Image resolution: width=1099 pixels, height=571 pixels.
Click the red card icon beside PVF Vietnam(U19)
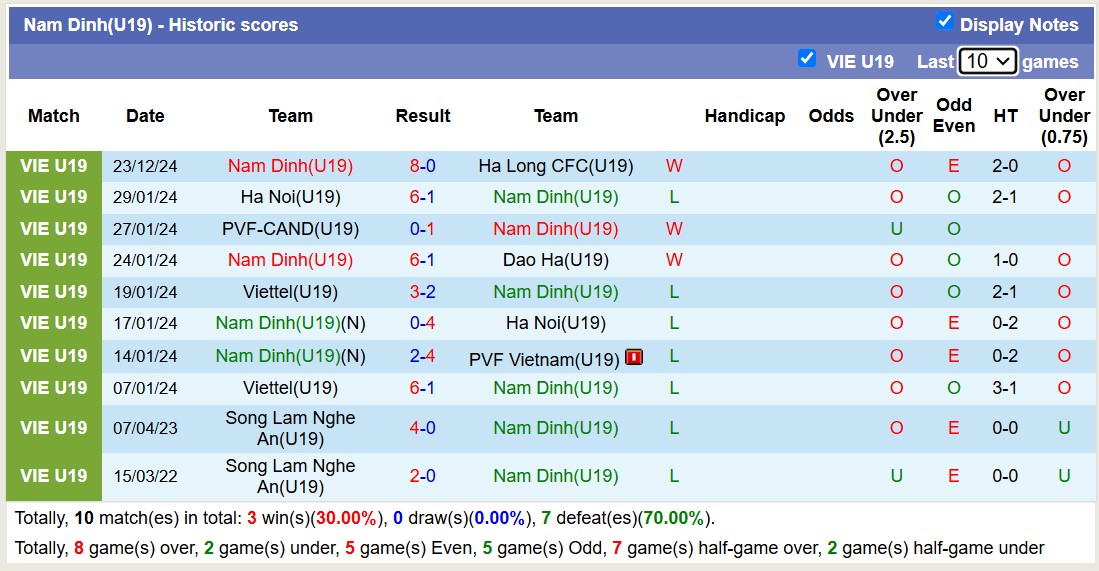click(634, 357)
